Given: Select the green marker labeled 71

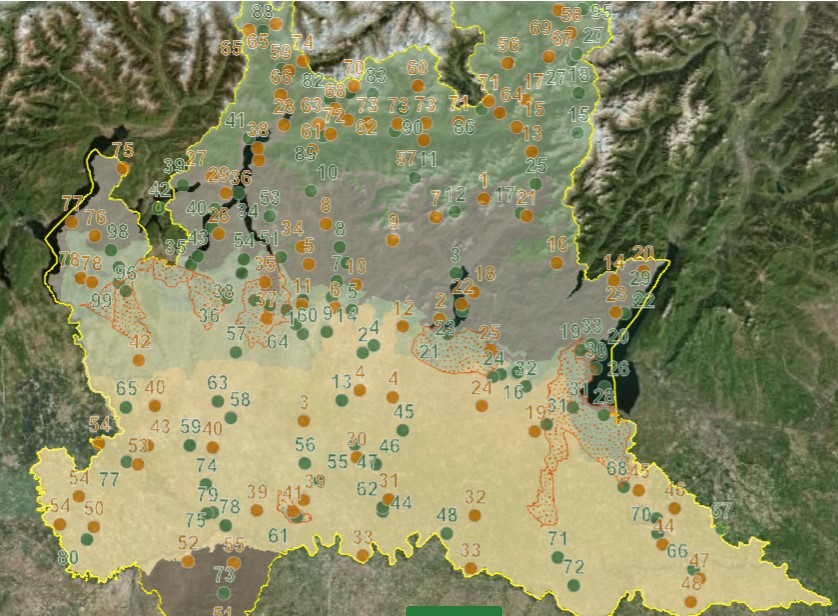Looking at the screenshot, I should 557,557.
